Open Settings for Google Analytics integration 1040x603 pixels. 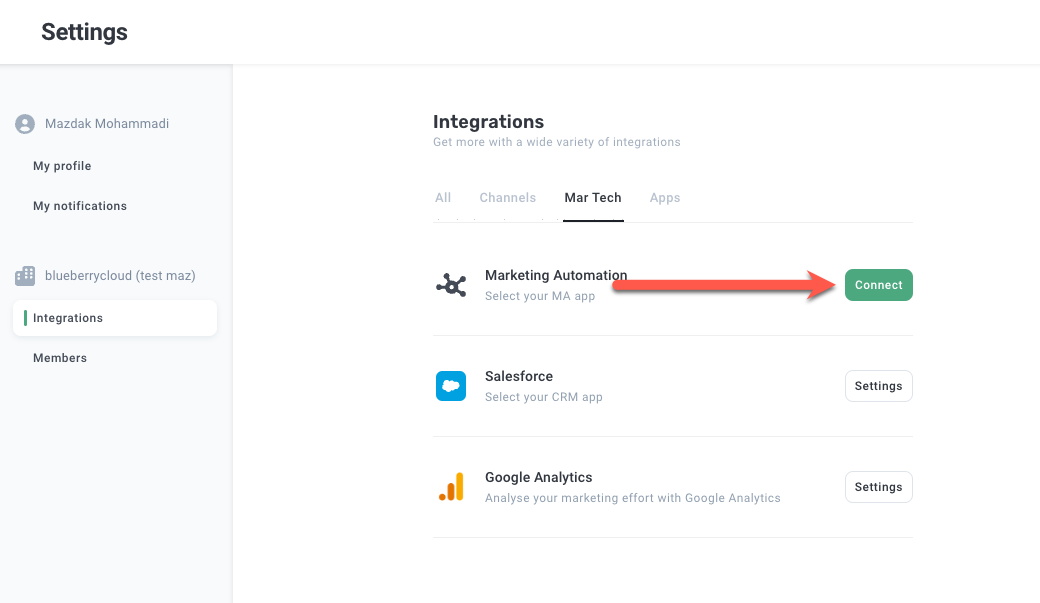[878, 487]
